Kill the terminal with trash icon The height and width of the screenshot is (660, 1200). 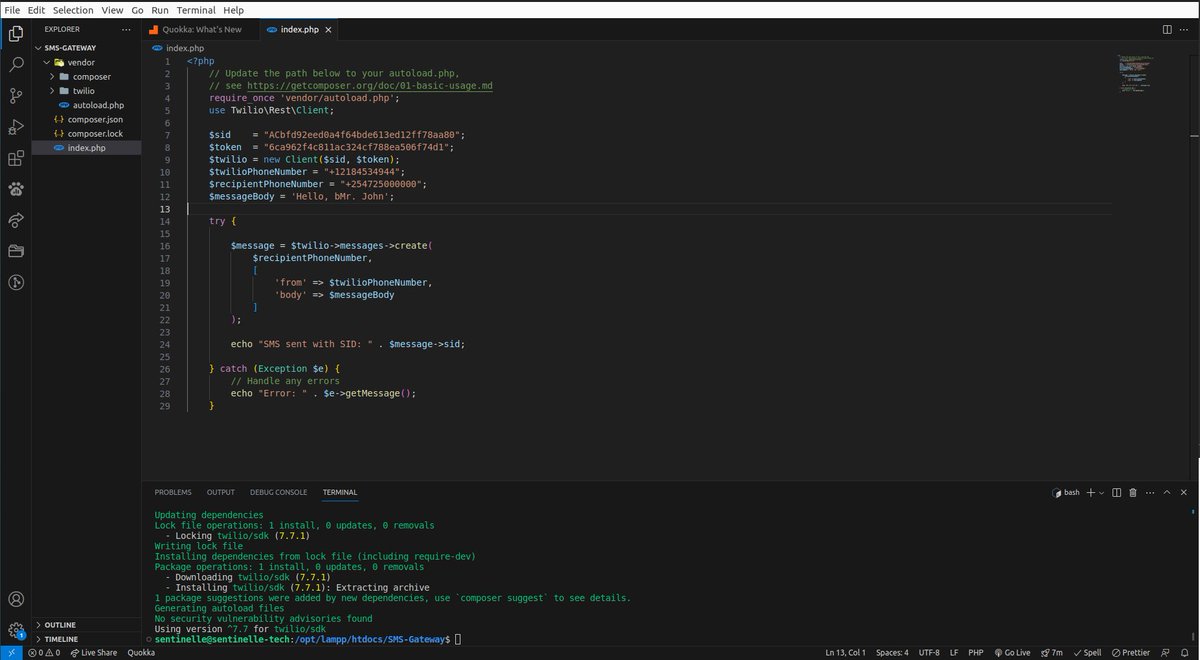click(x=1133, y=492)
